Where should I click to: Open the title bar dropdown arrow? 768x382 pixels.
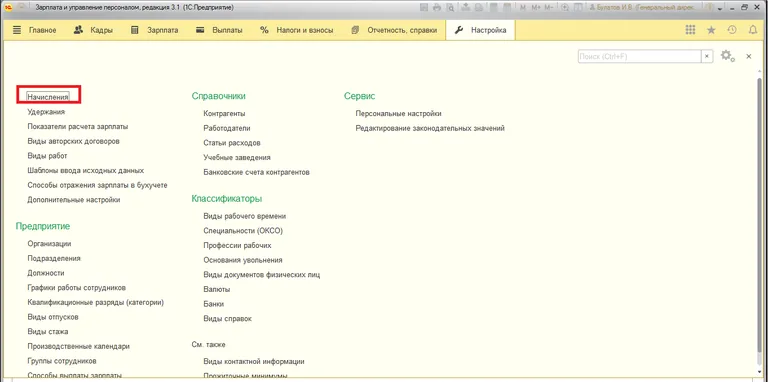[720, 8]
